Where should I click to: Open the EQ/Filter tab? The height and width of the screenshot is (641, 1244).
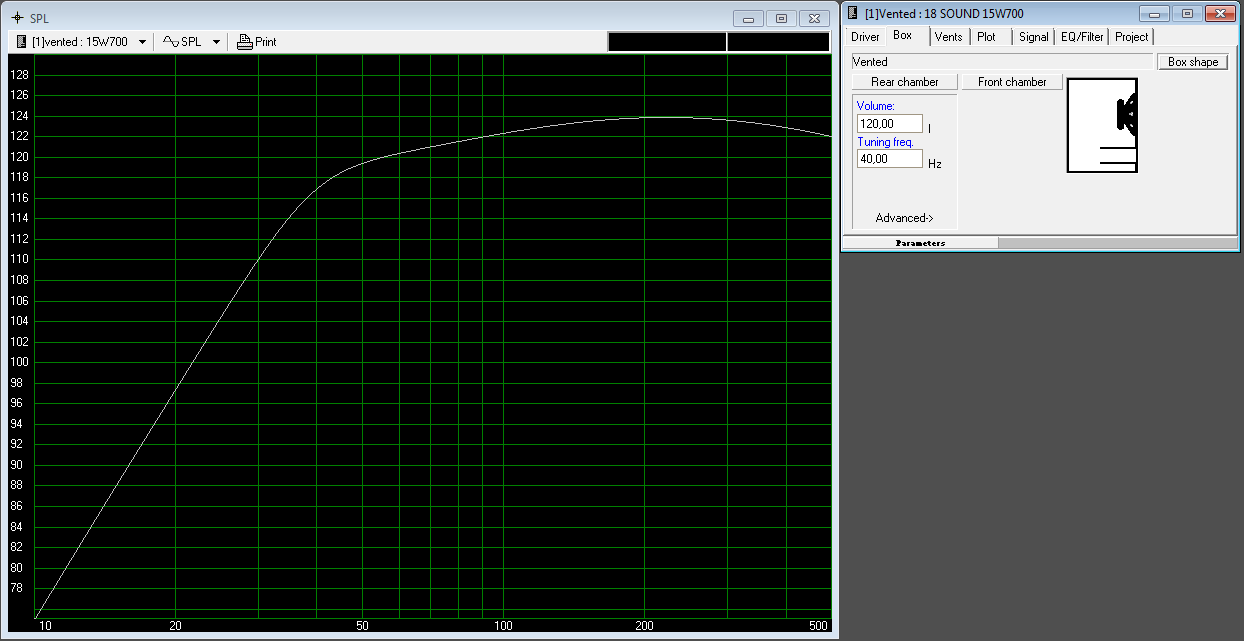tap(1082, 37)
